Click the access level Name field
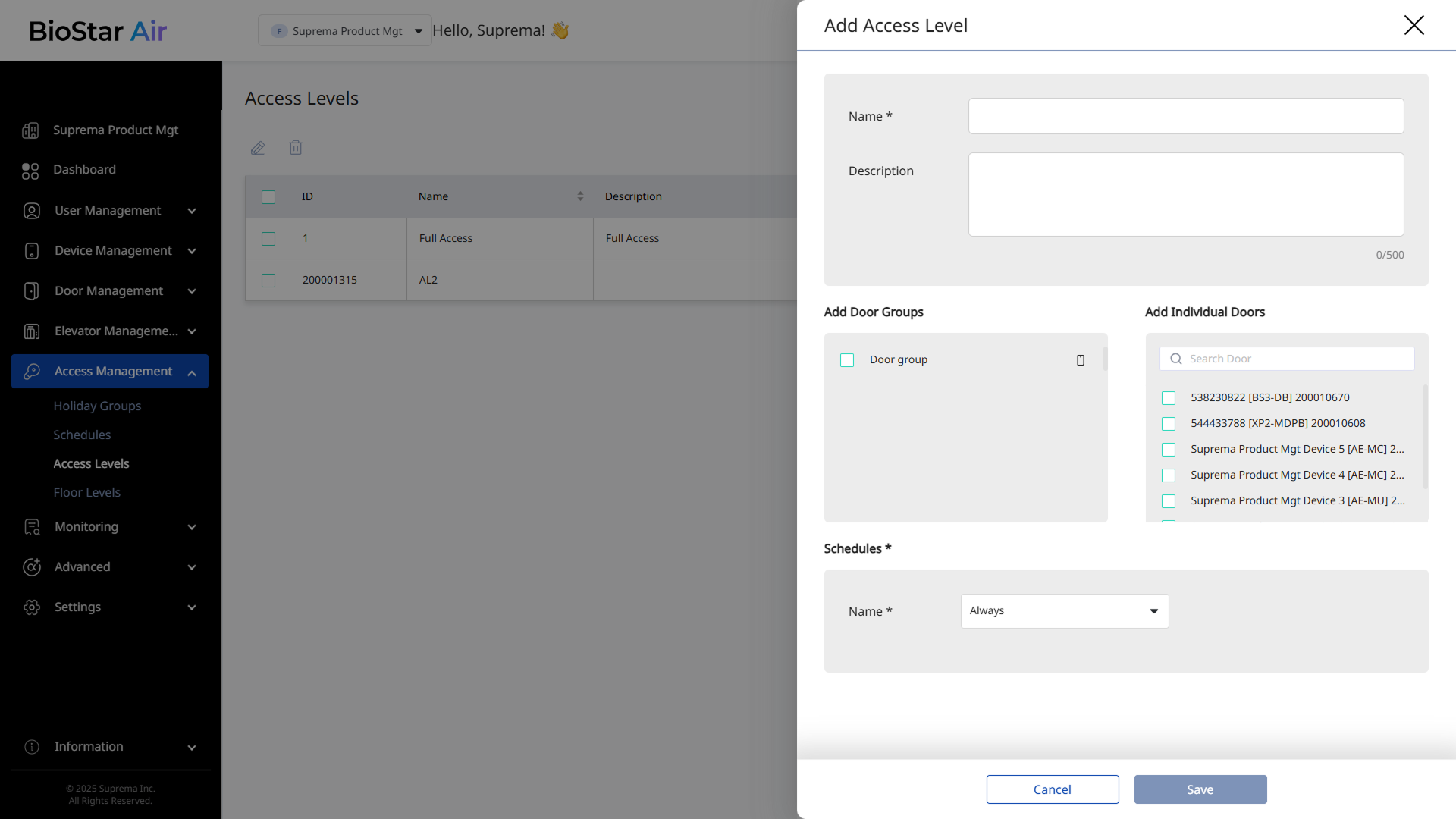1456x819 pixels. pos(1185,116)
